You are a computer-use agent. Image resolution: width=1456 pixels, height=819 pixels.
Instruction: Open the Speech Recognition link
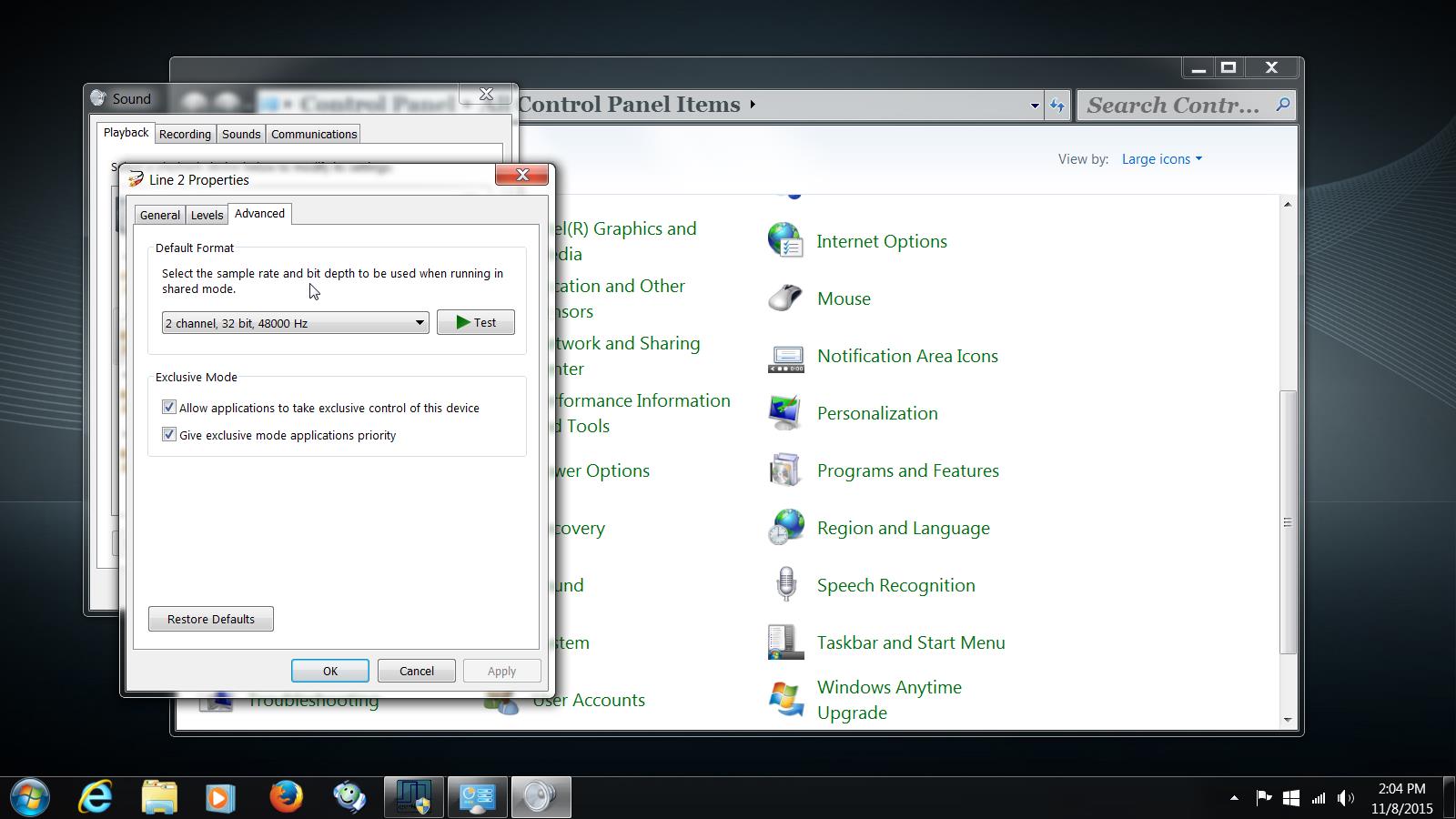tap(896, 585)
